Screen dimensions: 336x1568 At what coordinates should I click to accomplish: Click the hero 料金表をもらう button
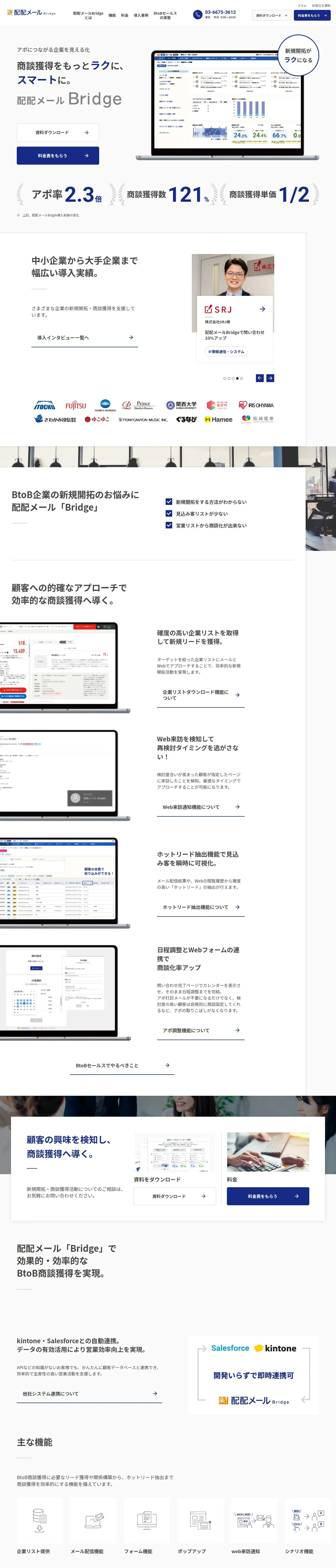click(58, 156)
